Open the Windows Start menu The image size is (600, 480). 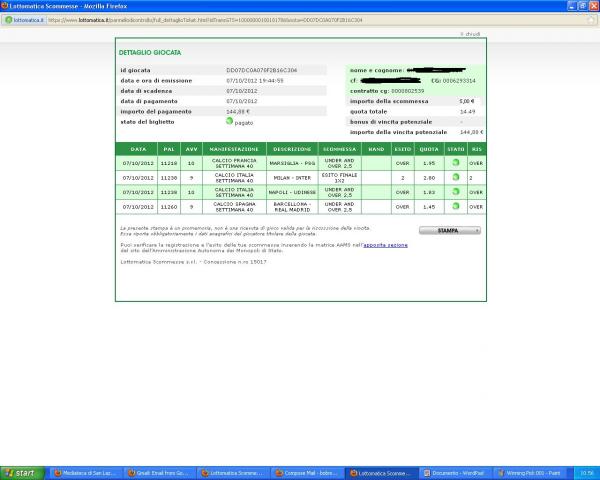click(x=22, y=472)
